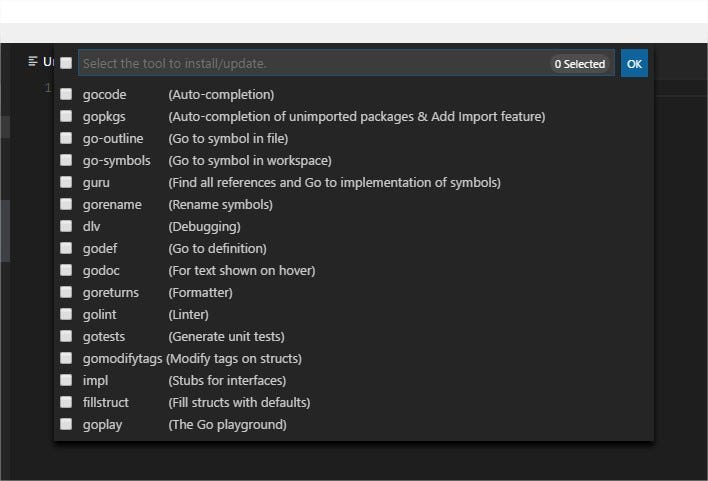Tick the go-outline checkbox
This screenshot has height=481, width=708.
tap(66, 138)
